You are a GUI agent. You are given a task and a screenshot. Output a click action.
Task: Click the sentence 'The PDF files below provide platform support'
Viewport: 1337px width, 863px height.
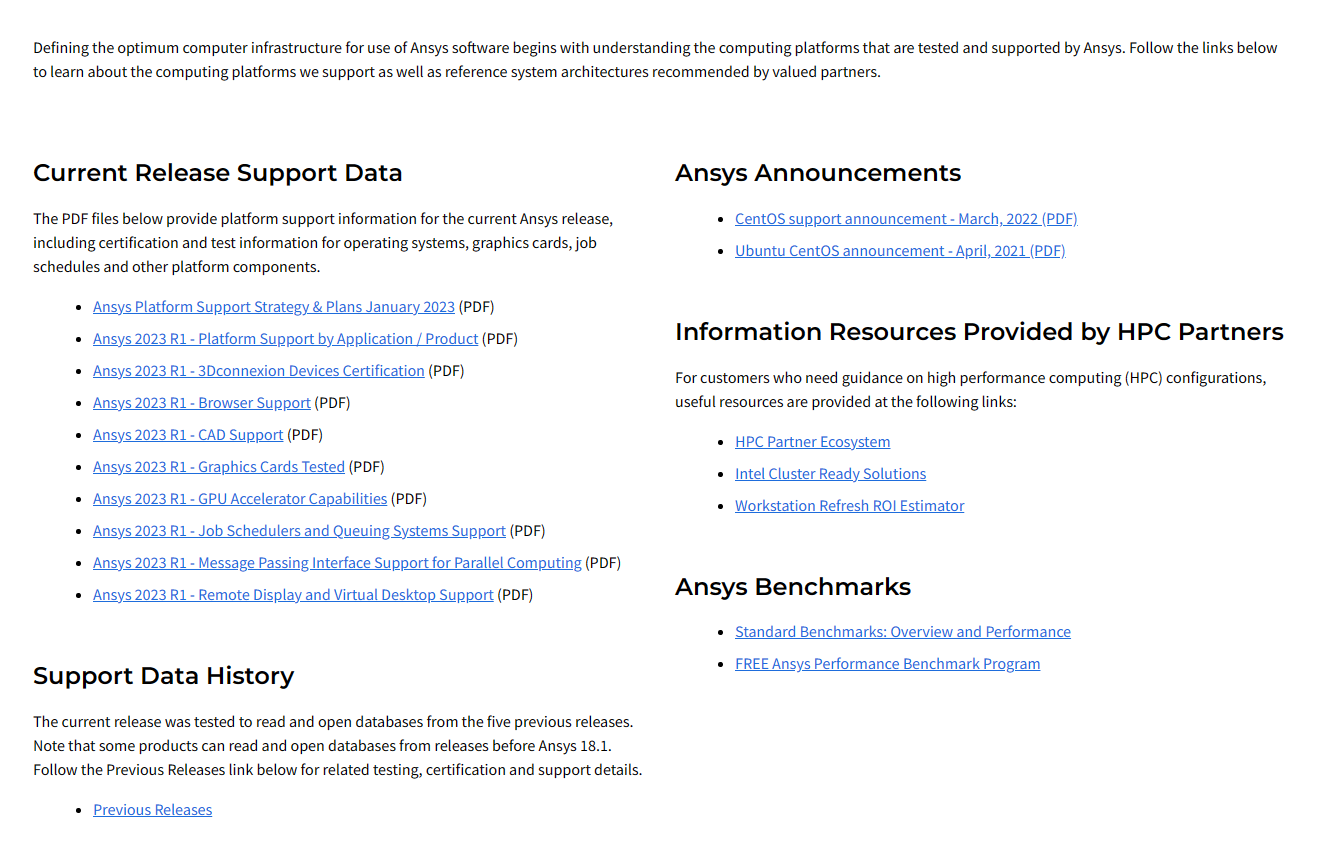(323, 243)
